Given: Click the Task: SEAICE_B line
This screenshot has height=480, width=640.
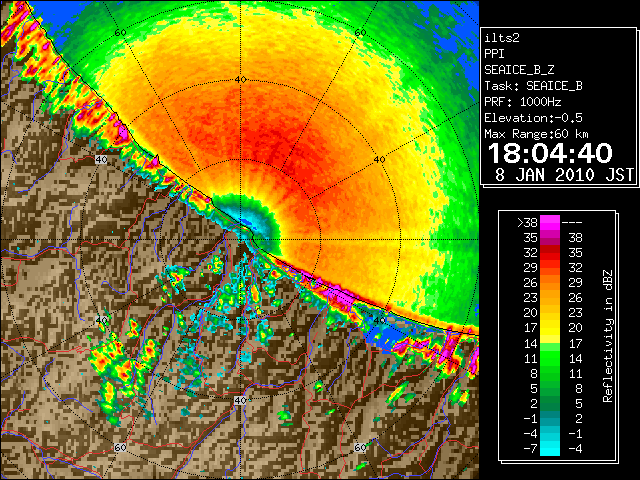Looking at the screenshot, I should coord(533,86).
